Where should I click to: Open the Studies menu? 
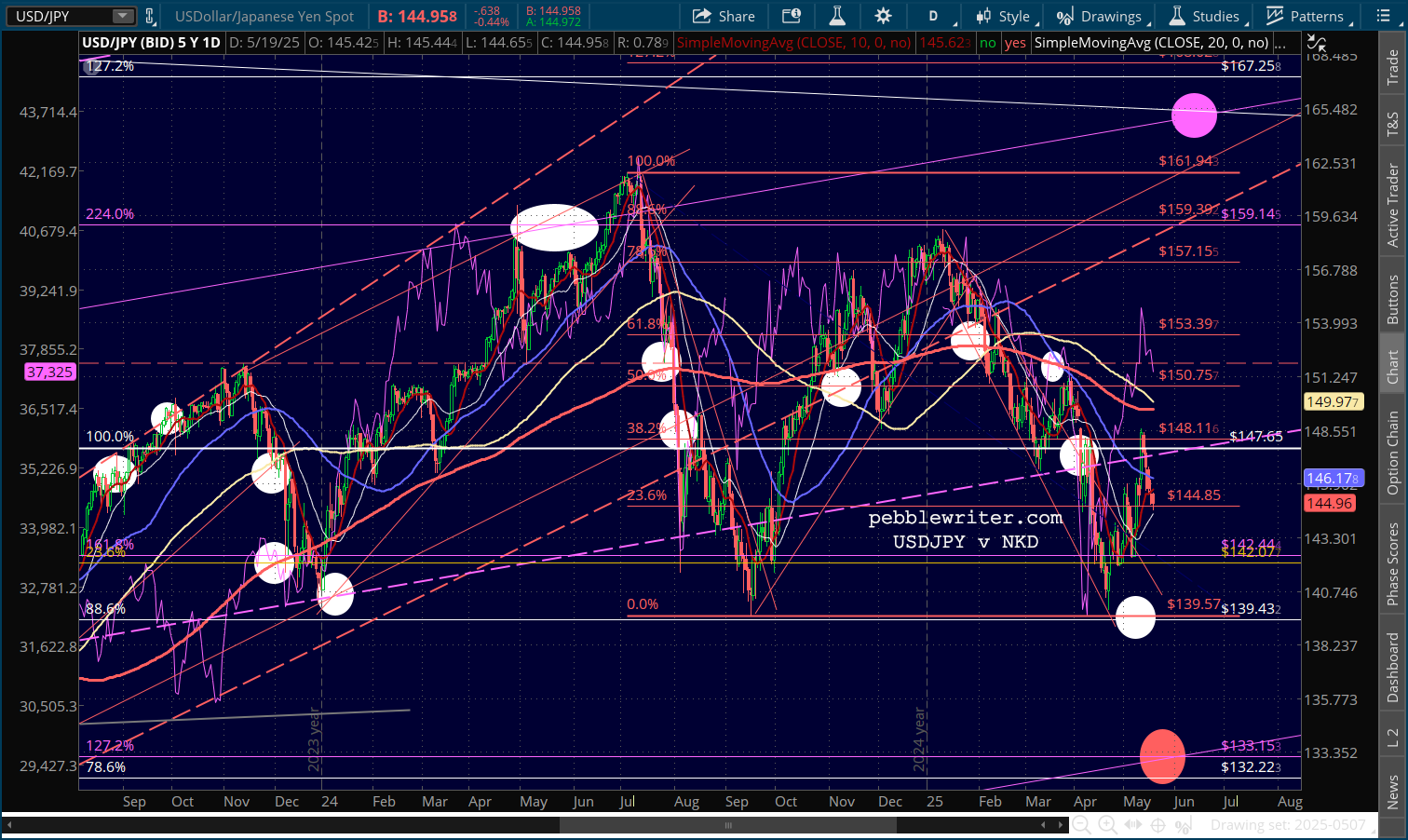coord(1204,16)
